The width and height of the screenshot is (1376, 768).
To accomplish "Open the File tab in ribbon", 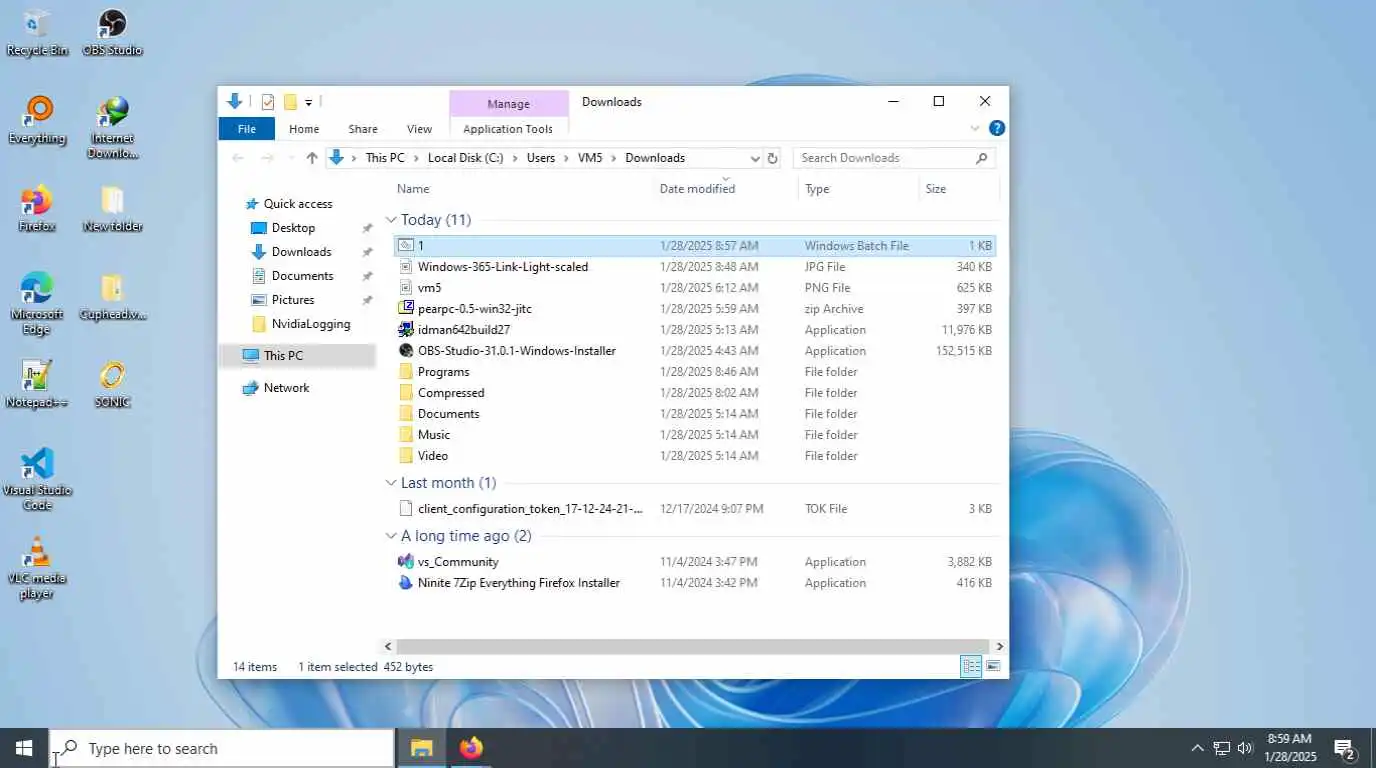I will (x=247, y=129).
